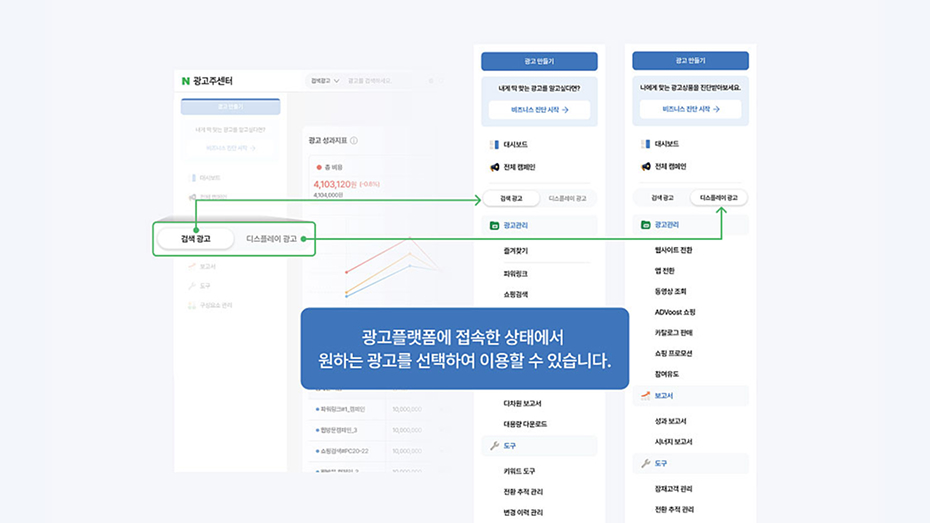This screenshot has width=930, height=523.
Task: Click the 도구 wrench icon in the right panel
Action: (645, 464)
